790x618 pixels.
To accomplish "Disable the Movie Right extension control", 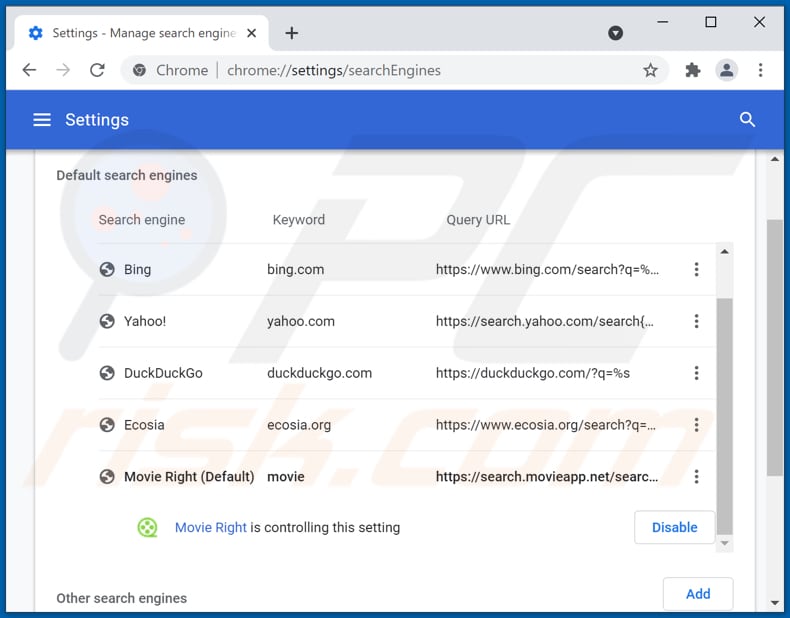I will tap(675, 527).
